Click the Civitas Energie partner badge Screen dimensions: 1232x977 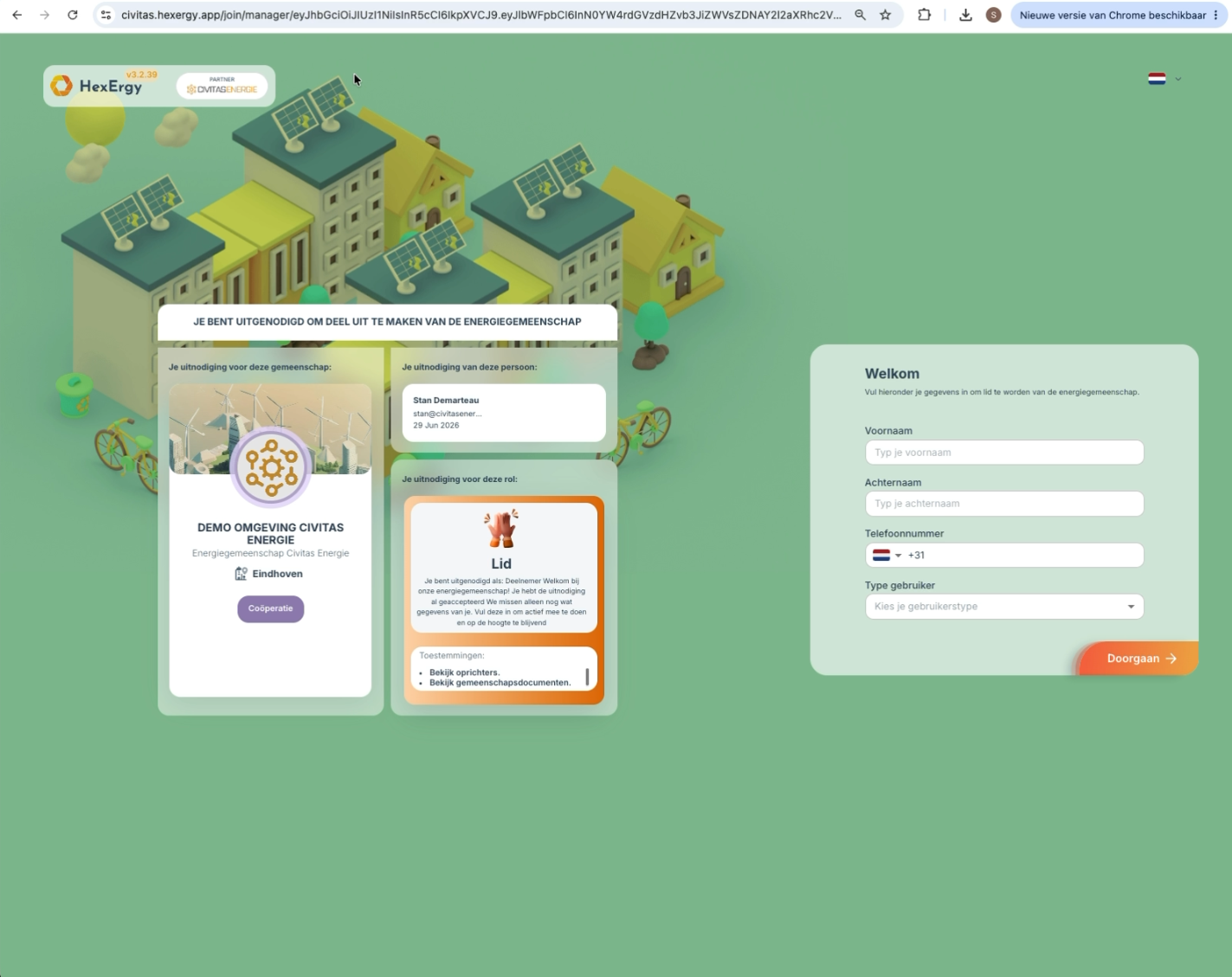(223, 86)
